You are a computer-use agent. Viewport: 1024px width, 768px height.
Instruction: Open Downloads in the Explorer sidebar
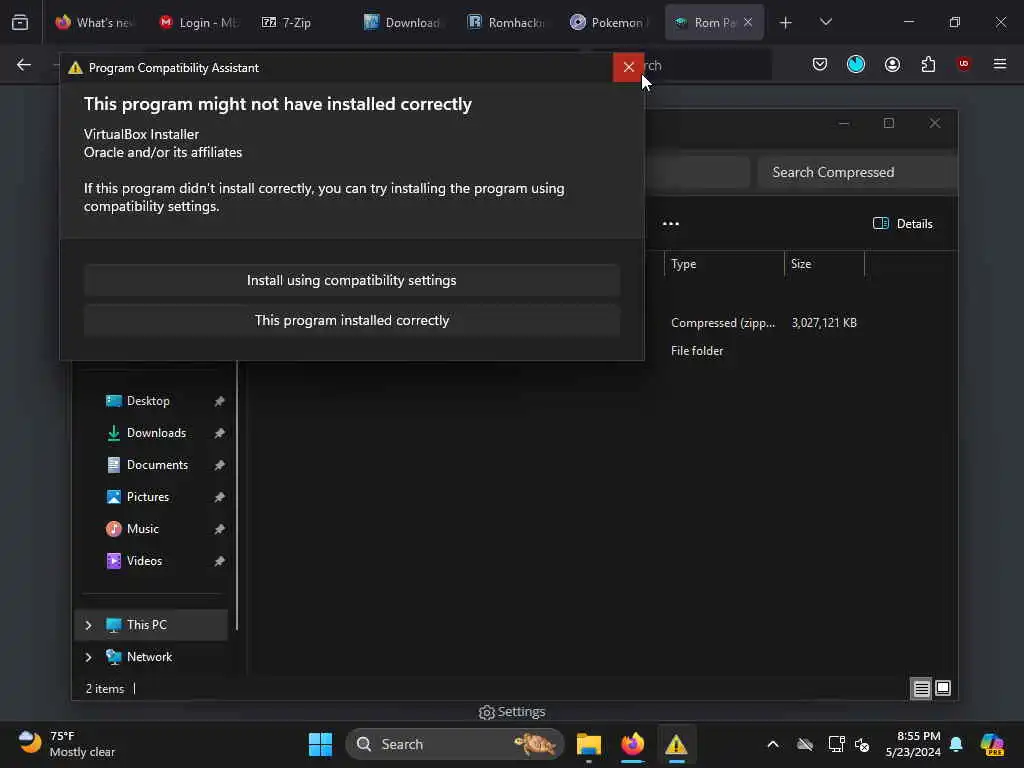pyautogui.click(x=156, y=433)
